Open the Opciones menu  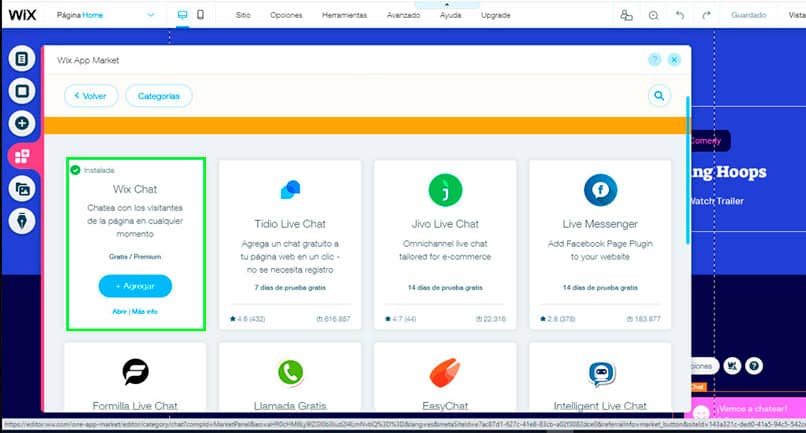286,15
